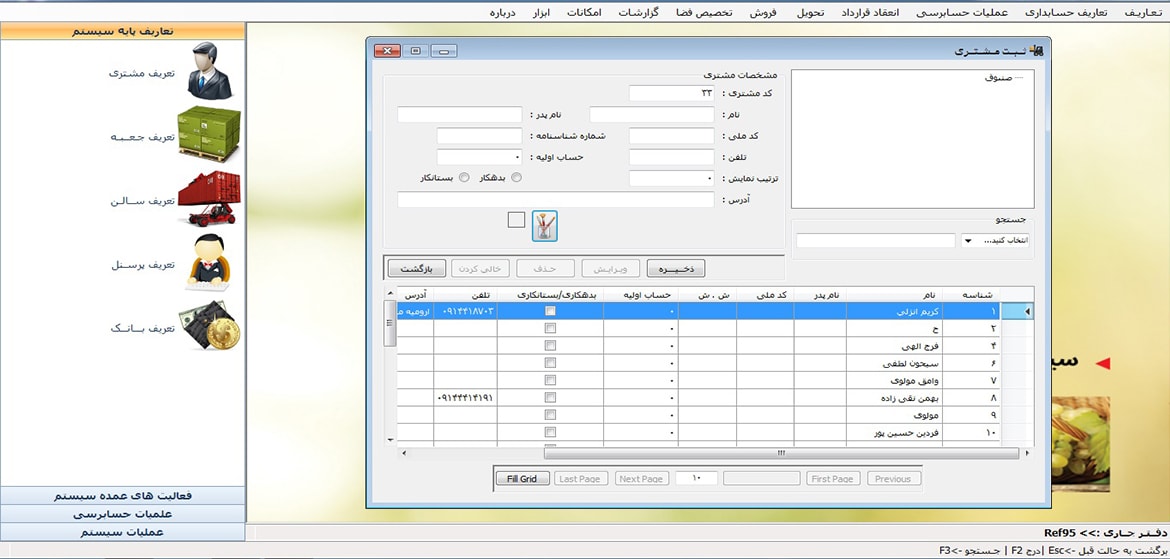Click the ثبت مشتری window title icon
The image size is (1170, 559).
(1036, 51)
